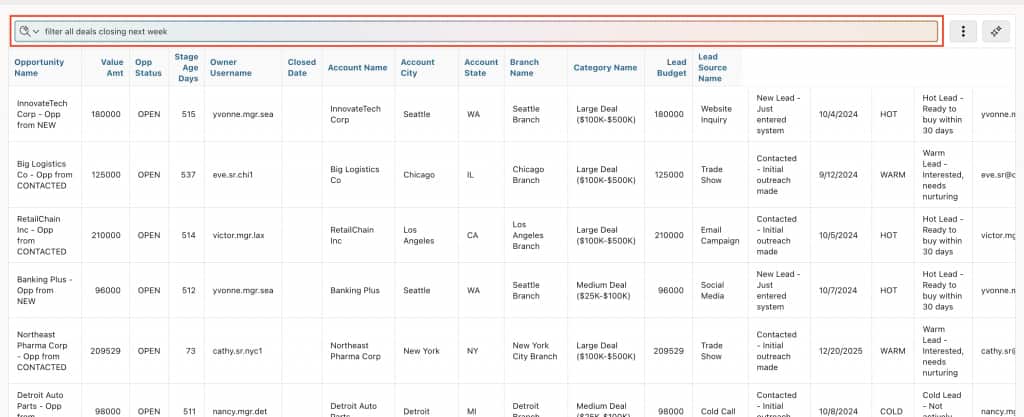
Task: Expand the search options dropdown chevron
Action: [x=36, y=31]
